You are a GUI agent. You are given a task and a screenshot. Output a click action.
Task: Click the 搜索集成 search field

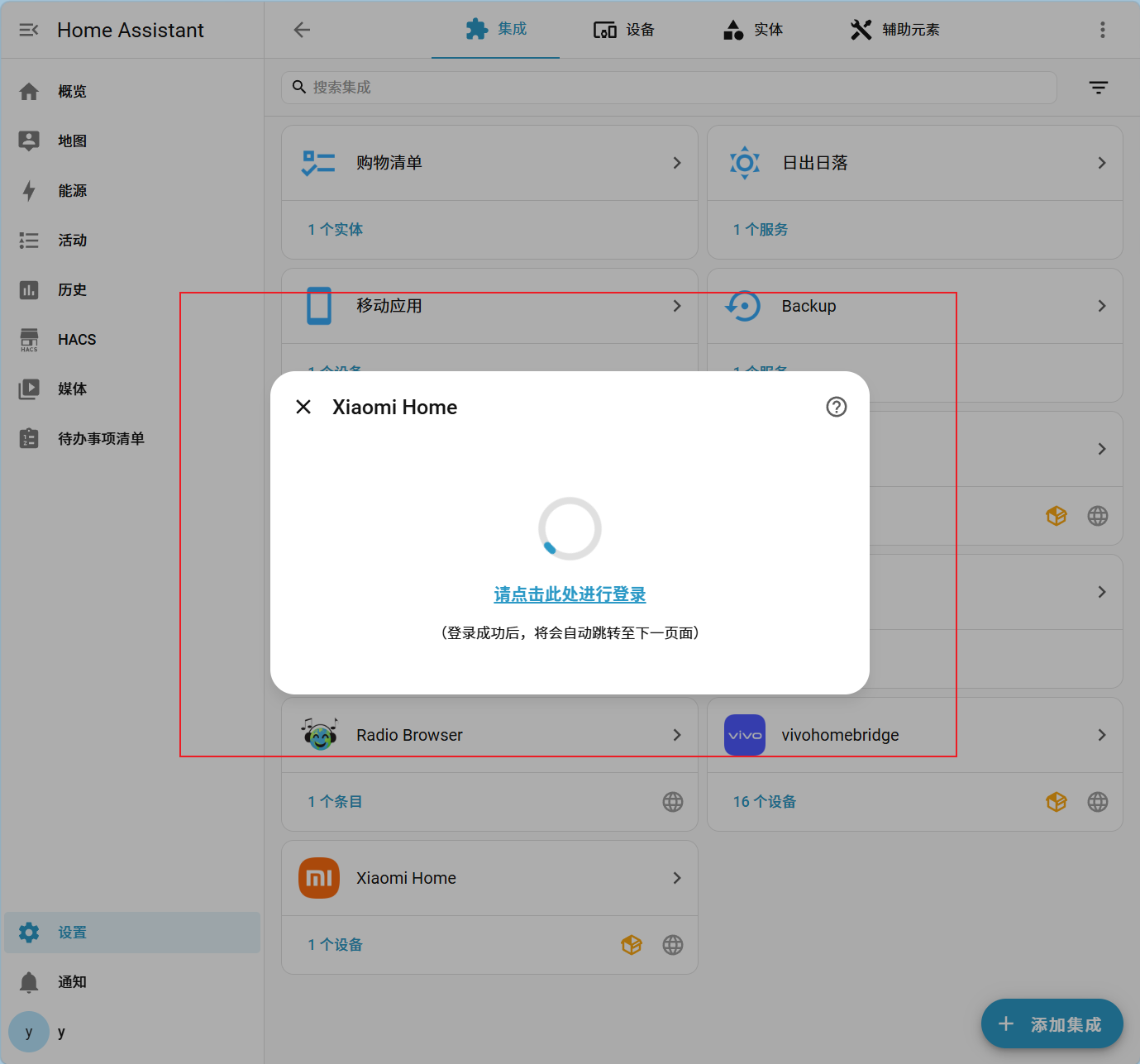[x=669, y=88]
